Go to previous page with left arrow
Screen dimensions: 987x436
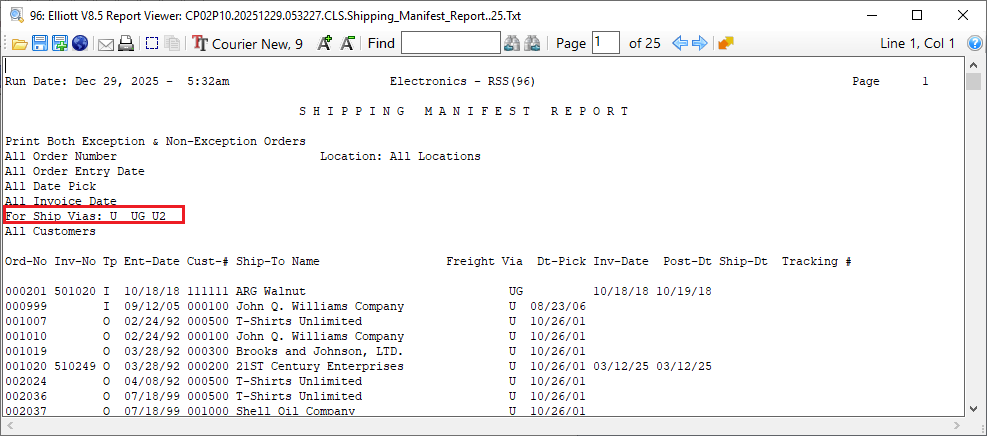click(680, 43)
